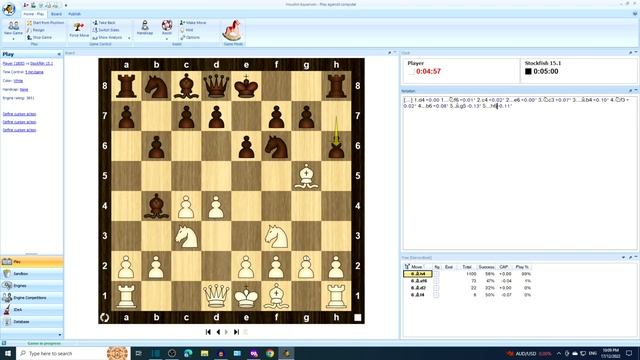Screen dimensions: 640x360
Task: Click the Show Analysis command
Action: [x=106, y=38]
